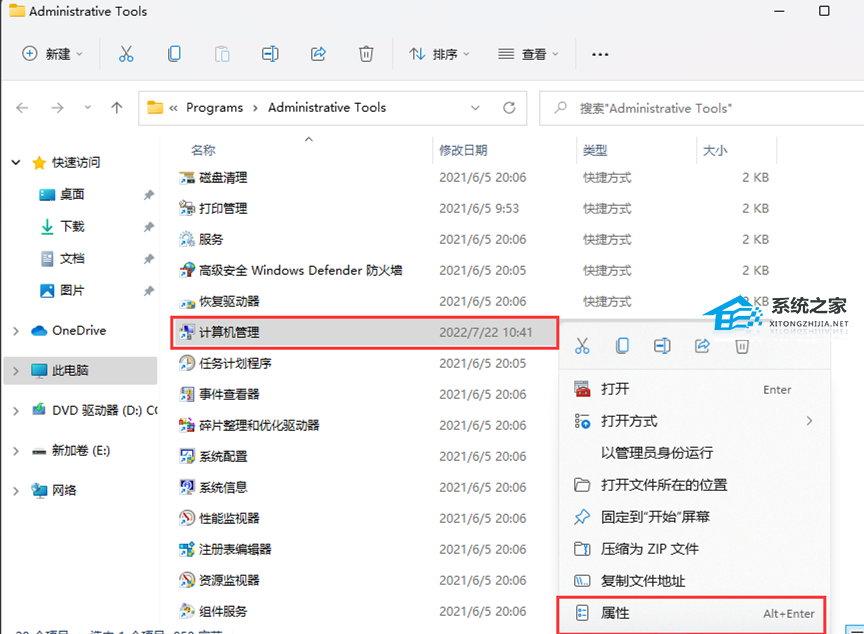Click the 新建 New button
864x634 pixels.
coord(52,53)
